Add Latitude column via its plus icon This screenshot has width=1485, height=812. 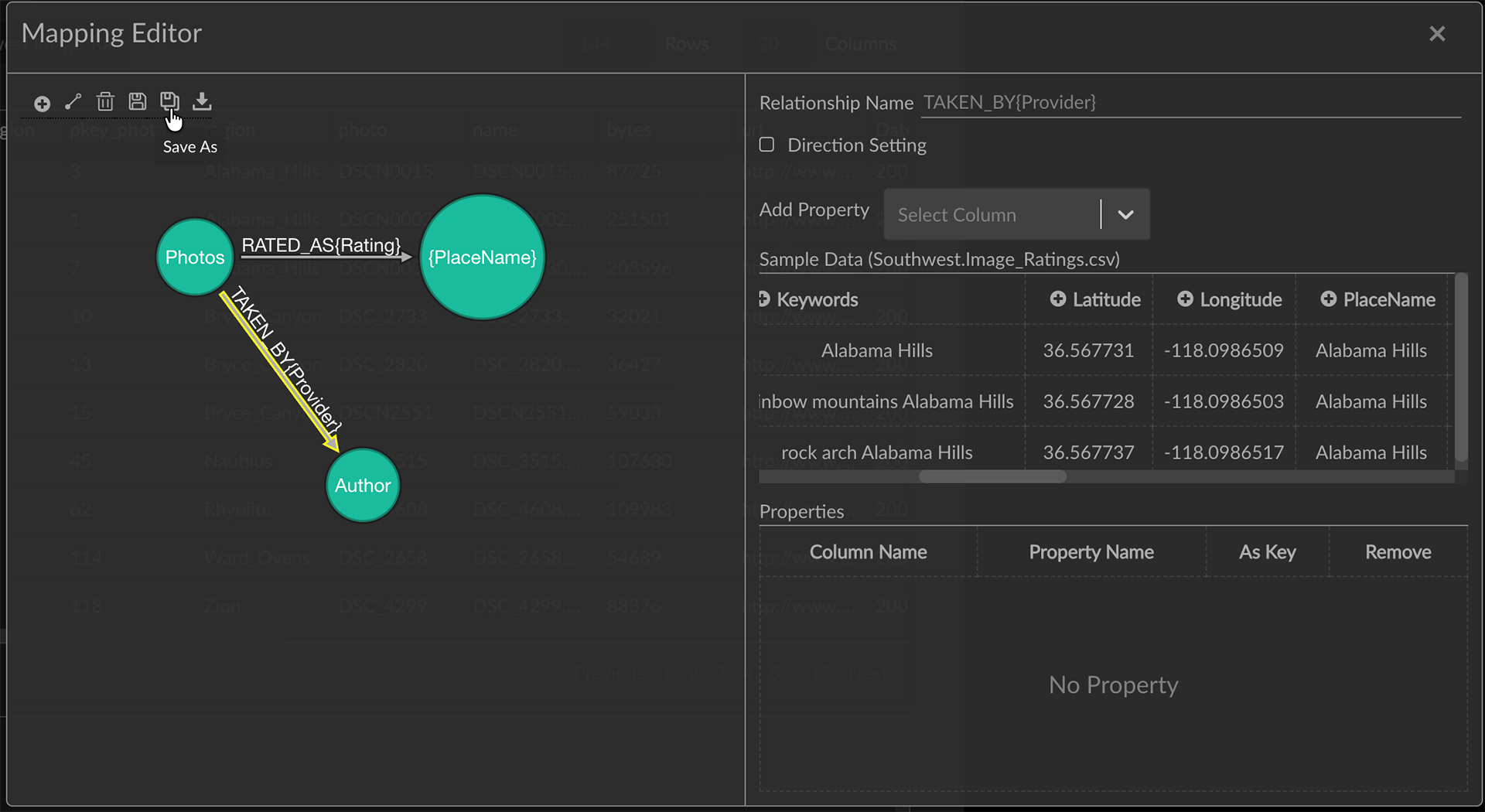point(1057,299)
